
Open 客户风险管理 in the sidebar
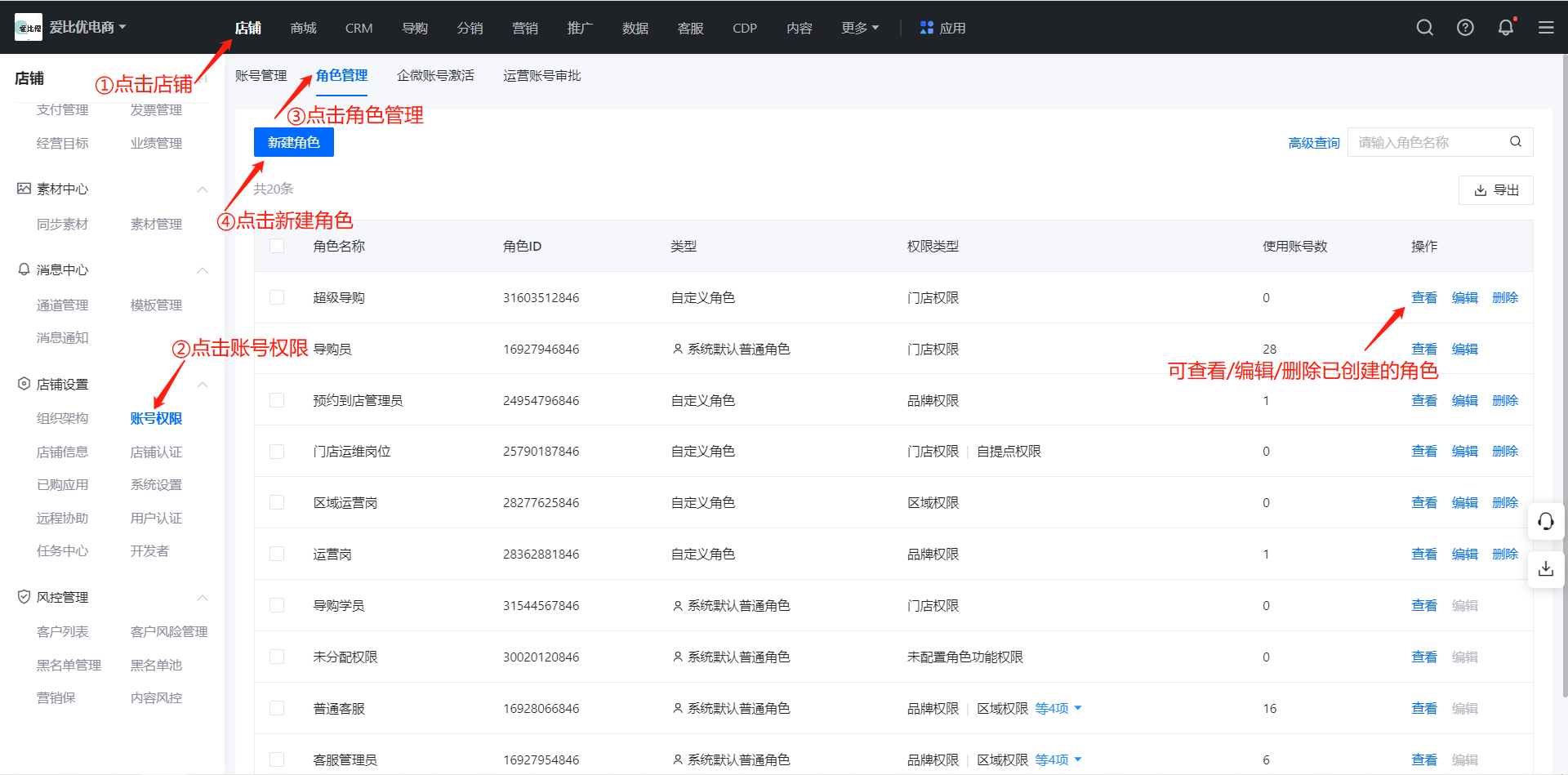(x=169, y=631)
